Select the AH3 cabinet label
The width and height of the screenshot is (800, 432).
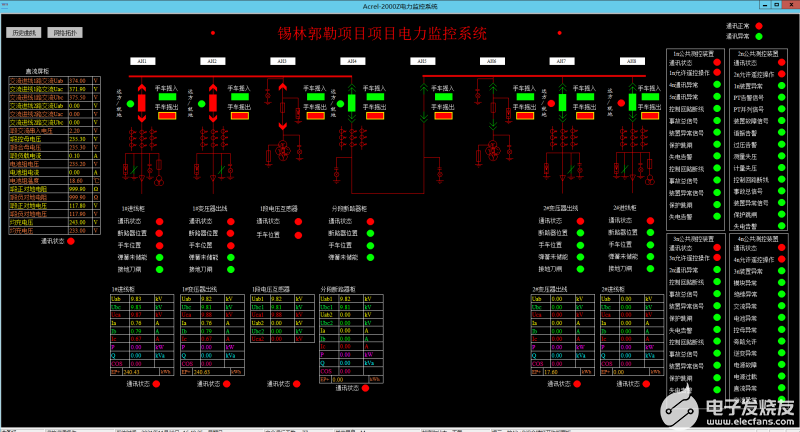[282, 61]
